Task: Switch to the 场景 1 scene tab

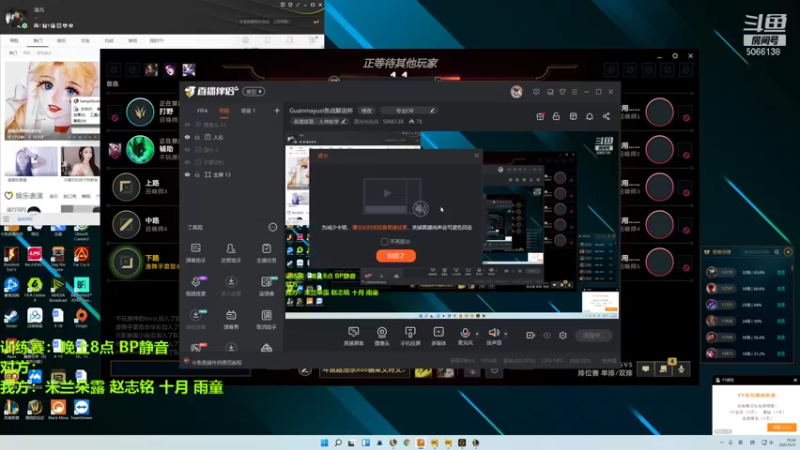Action: pos(248,111)
